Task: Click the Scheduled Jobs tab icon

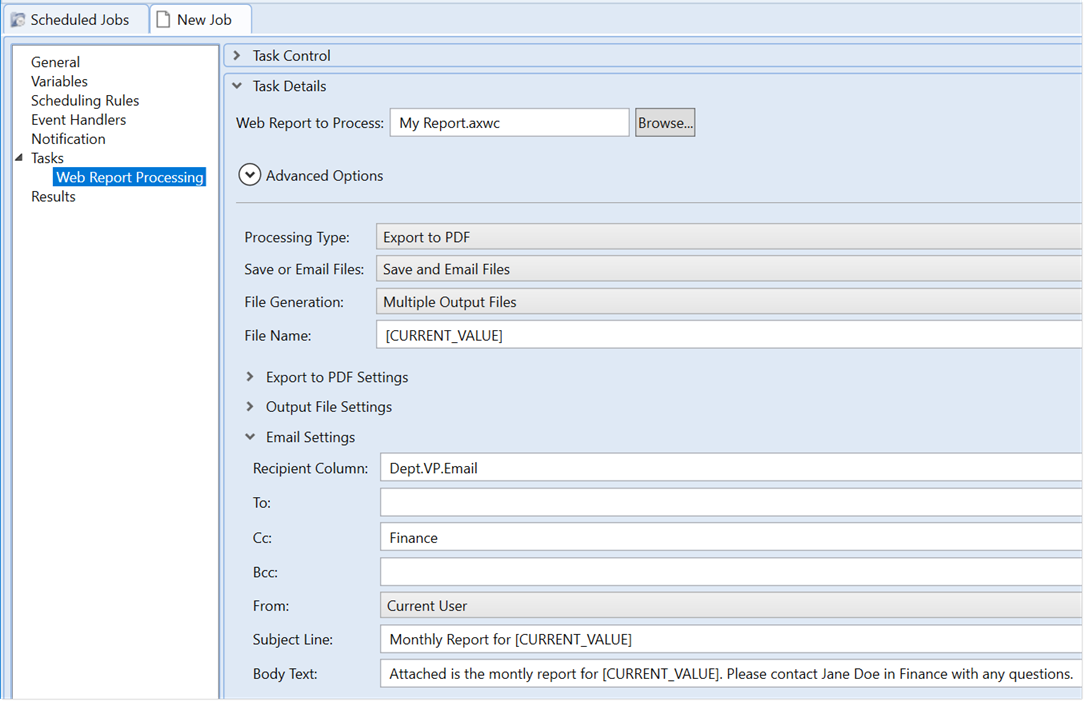Action: click(18, 19)
